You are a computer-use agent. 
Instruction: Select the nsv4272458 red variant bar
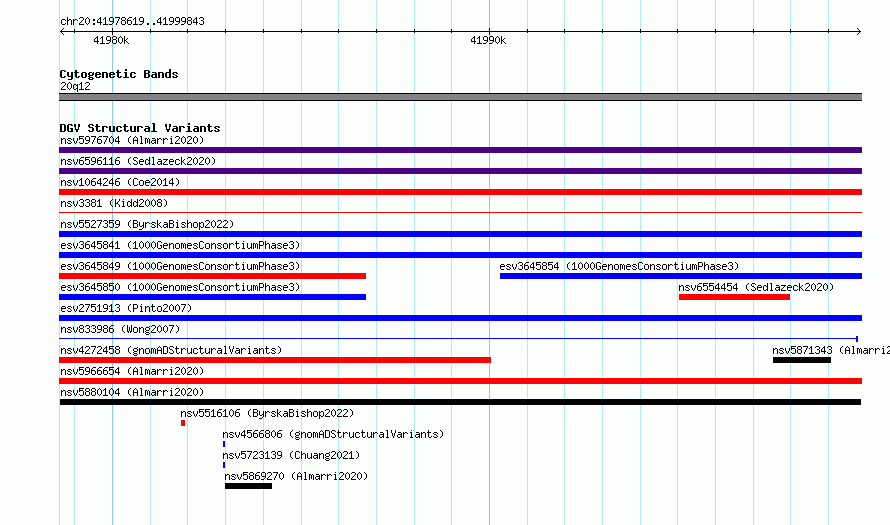point(275,360)
